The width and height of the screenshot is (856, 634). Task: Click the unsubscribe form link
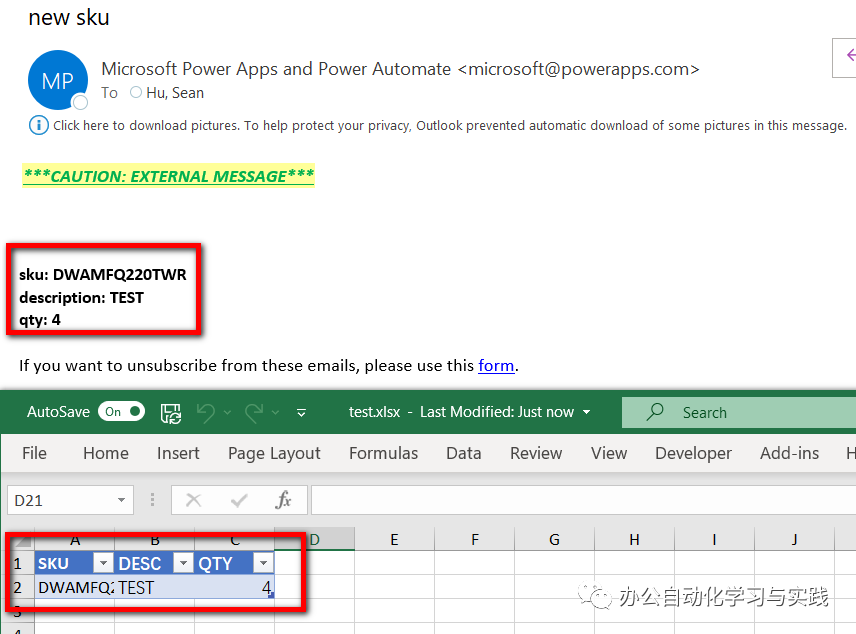(496, 365)
